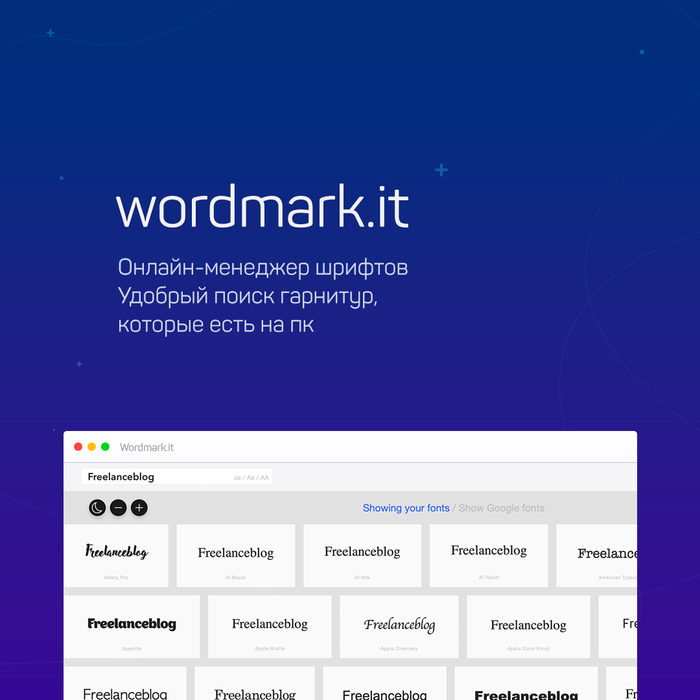Click the green maximize window button
This screenshot has width=700, height=700.
[105, 447]
